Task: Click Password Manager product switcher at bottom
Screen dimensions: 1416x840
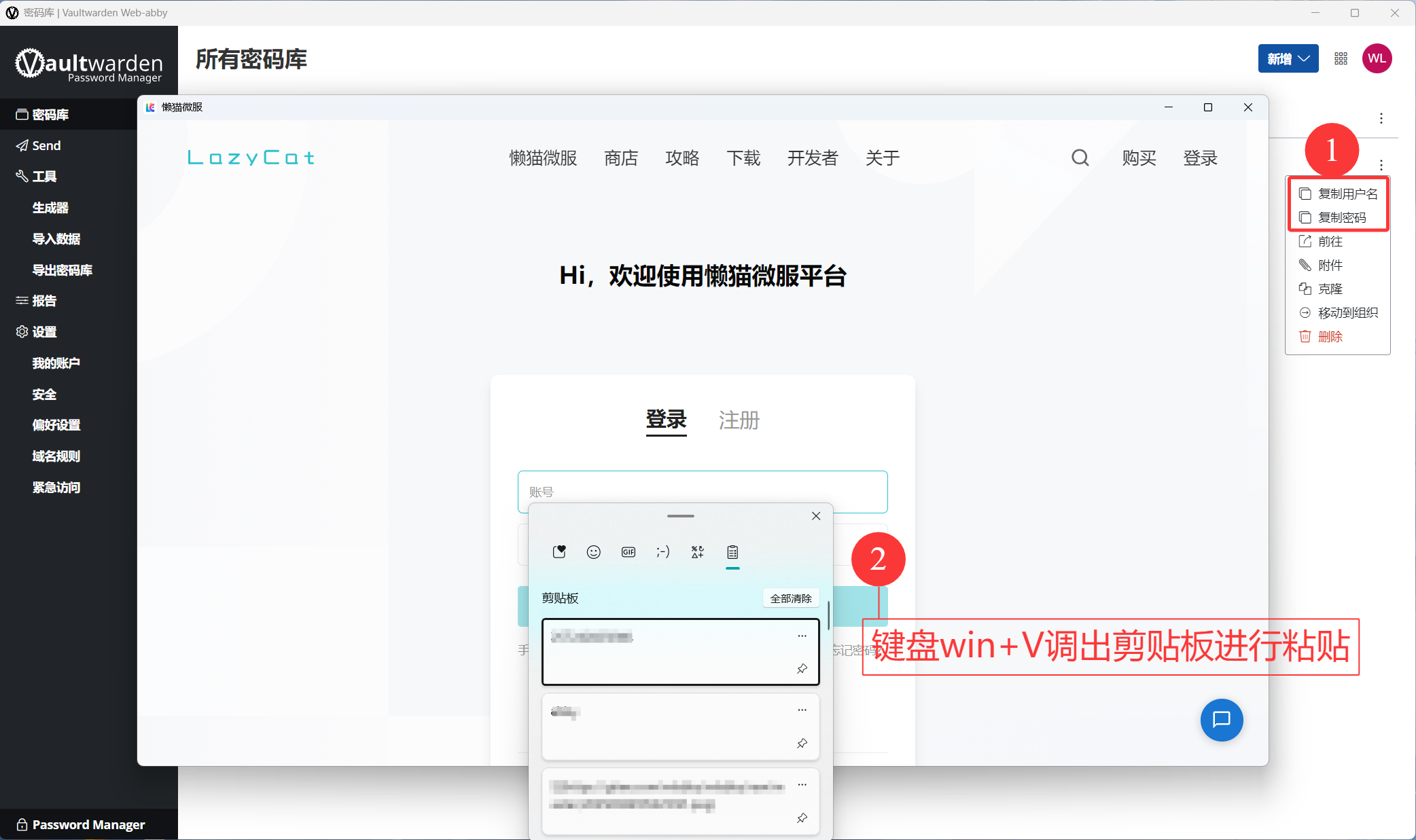Action: point(80,824)
